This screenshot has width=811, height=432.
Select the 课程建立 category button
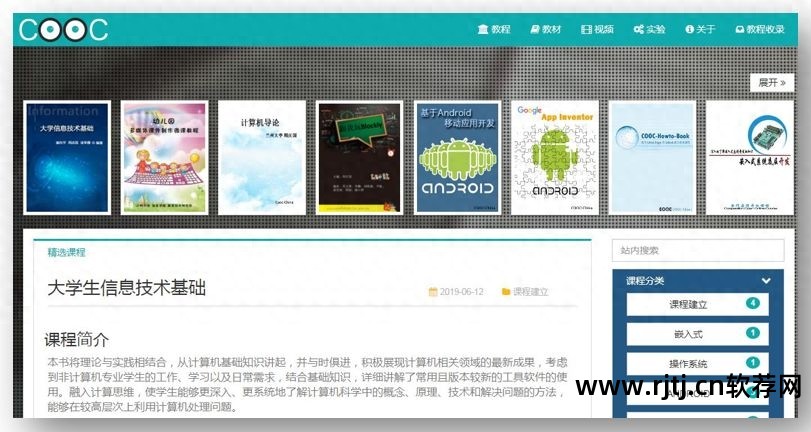pyautogui.click(x=698, y=304)
